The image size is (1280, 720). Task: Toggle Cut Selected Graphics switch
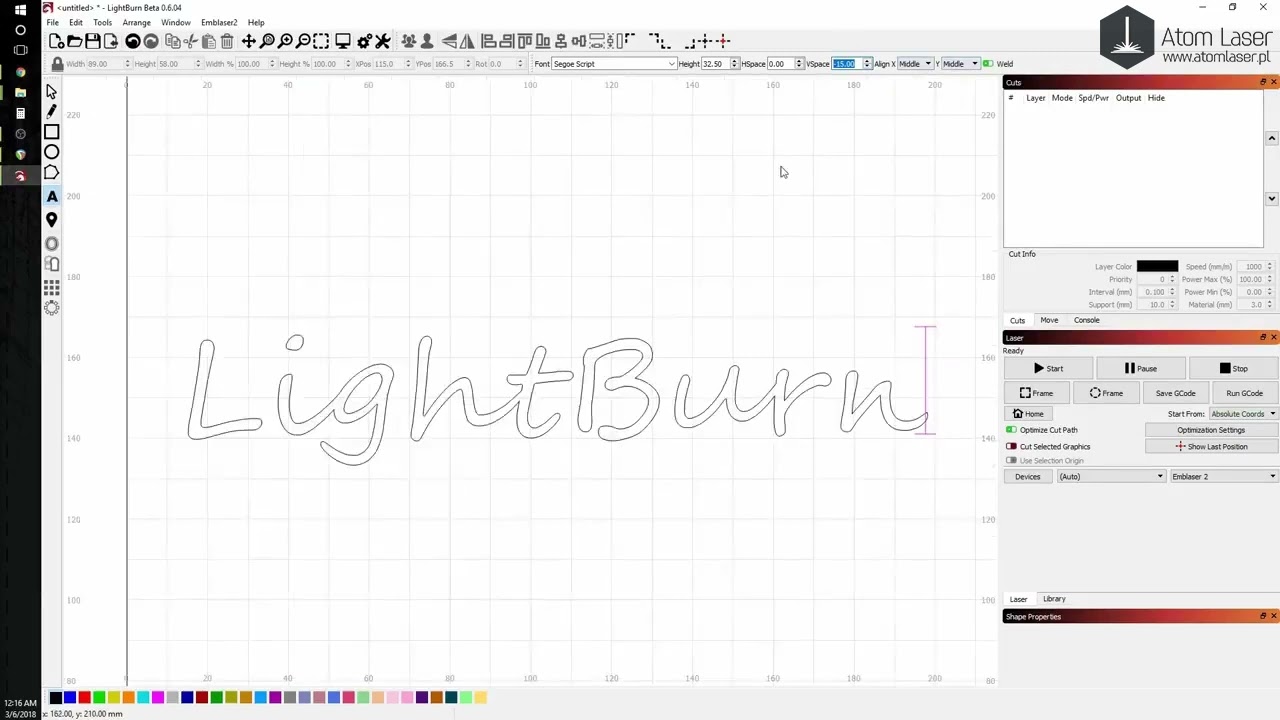point(1011,447)
